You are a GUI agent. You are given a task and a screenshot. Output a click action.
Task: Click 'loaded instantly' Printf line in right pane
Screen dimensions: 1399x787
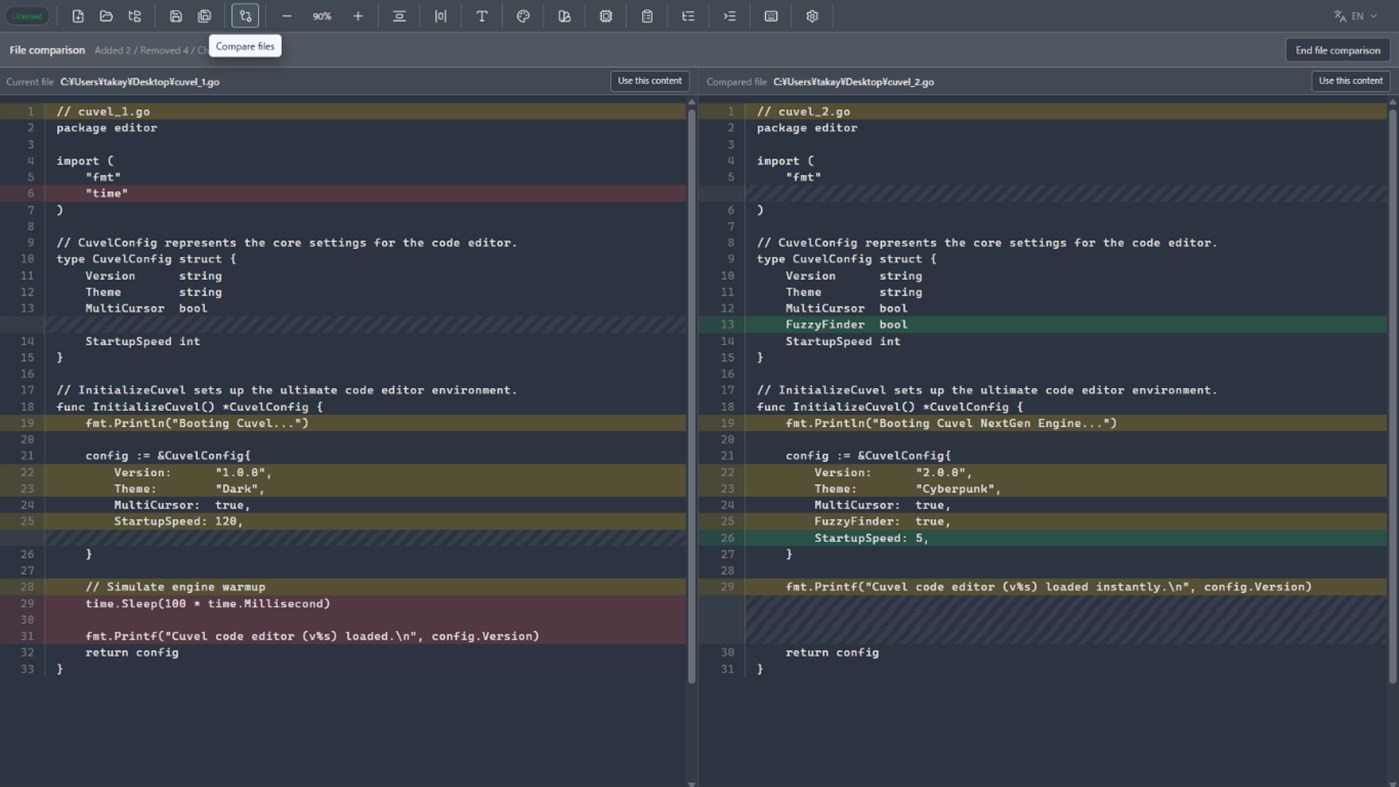(x=1043, y=587)
